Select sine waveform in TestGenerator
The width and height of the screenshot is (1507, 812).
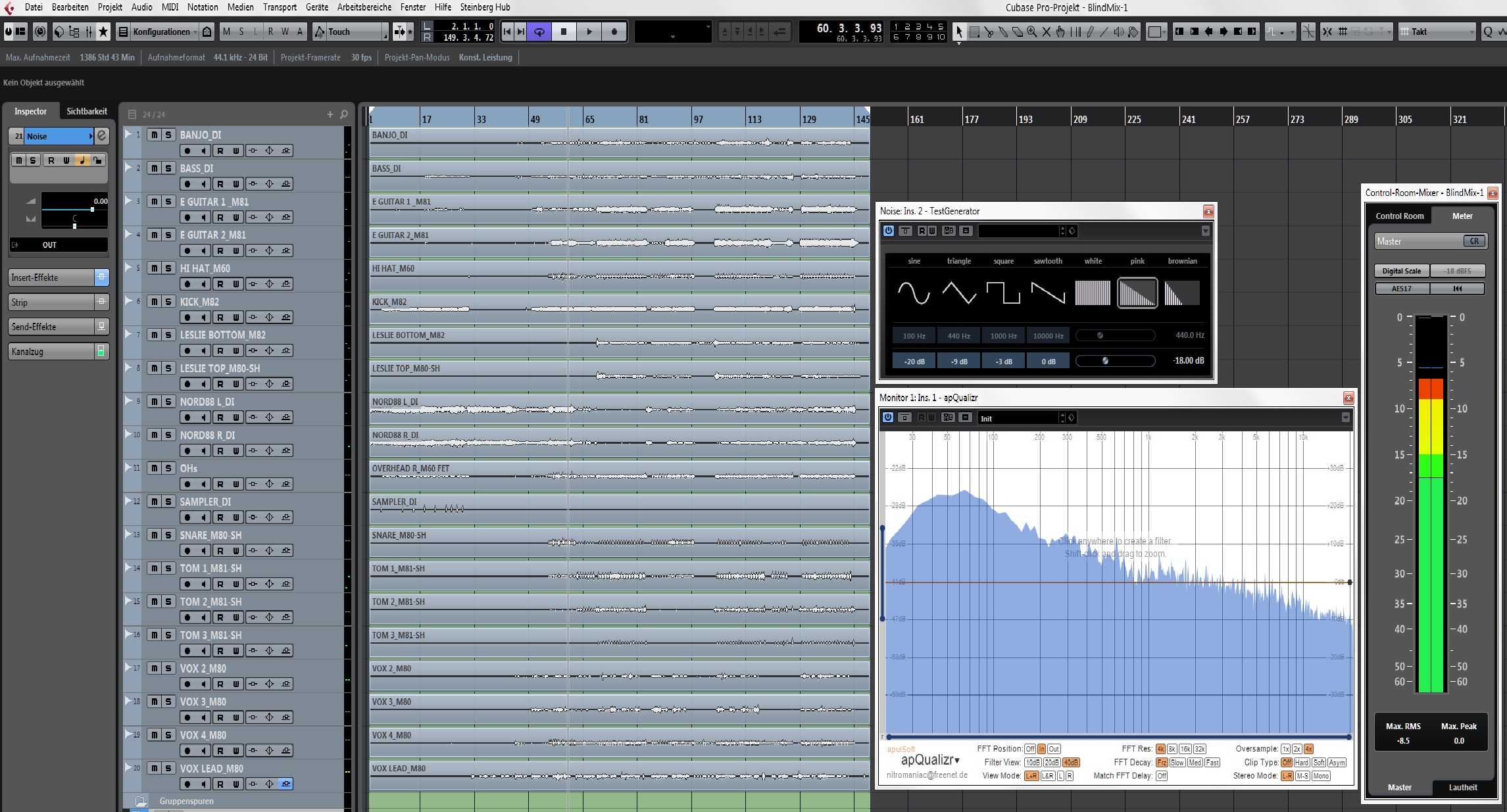click(x=914, y=293)
